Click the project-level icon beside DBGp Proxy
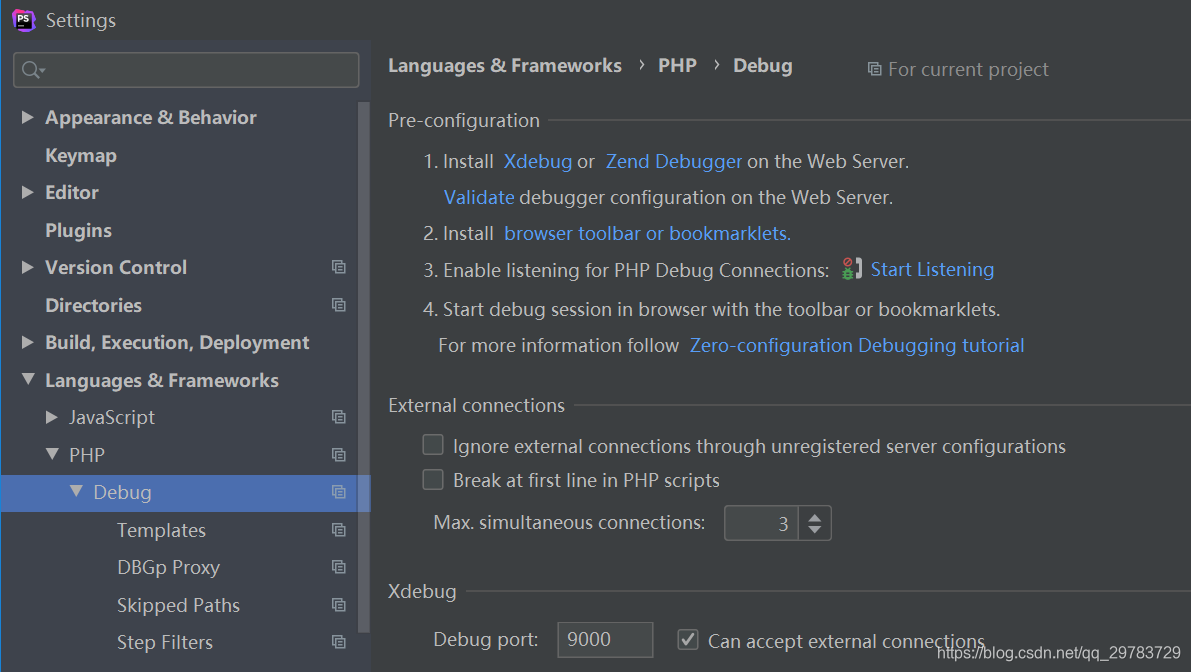The height and width of the screenshot is (672, 1191). click(339, 567)
